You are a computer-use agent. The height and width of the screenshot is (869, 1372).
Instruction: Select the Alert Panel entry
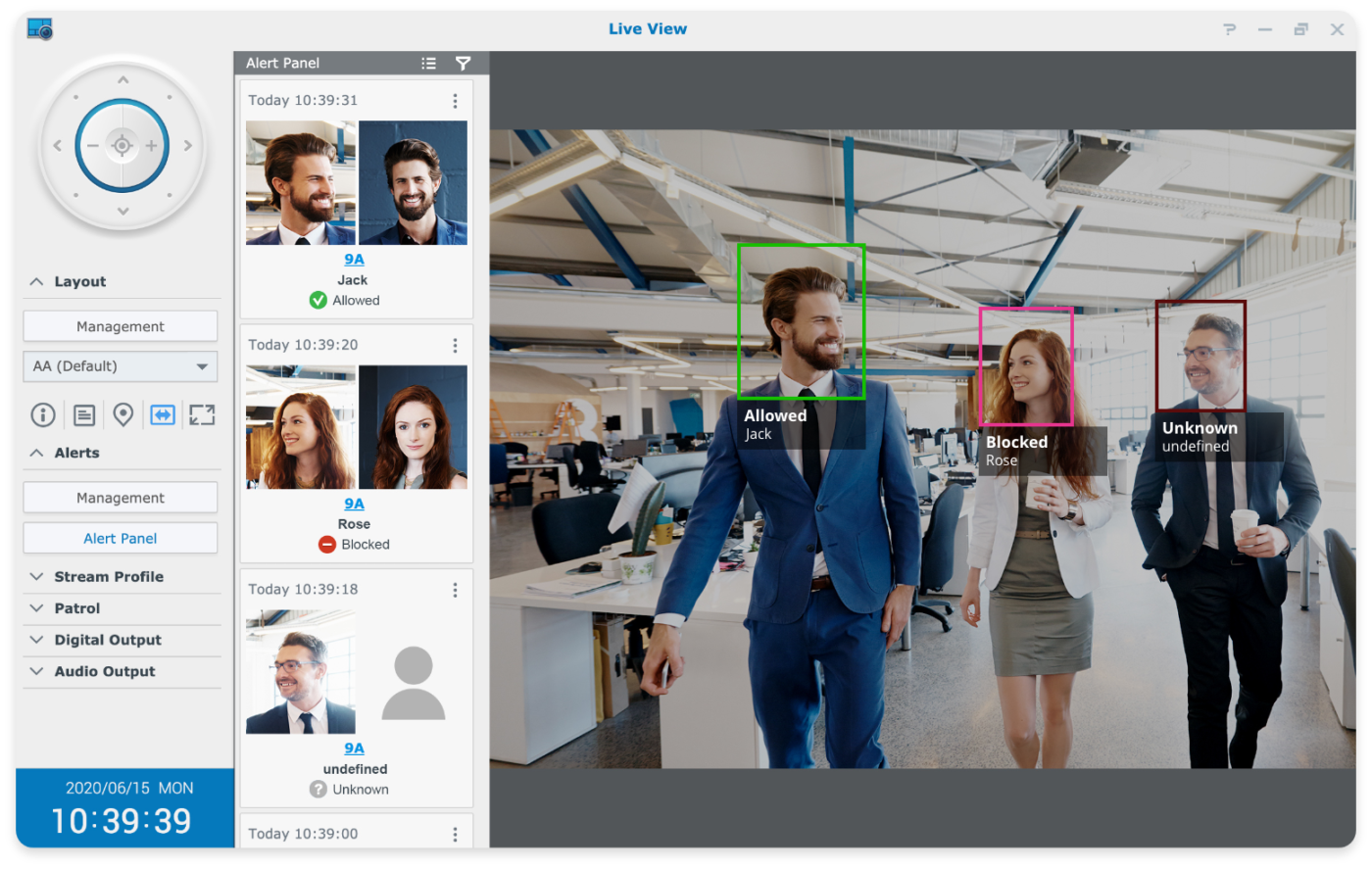pyautogui.click(x=120, y=537)
